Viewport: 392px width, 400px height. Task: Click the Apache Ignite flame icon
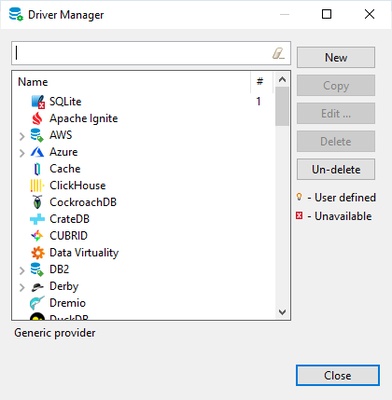[37, 118]
